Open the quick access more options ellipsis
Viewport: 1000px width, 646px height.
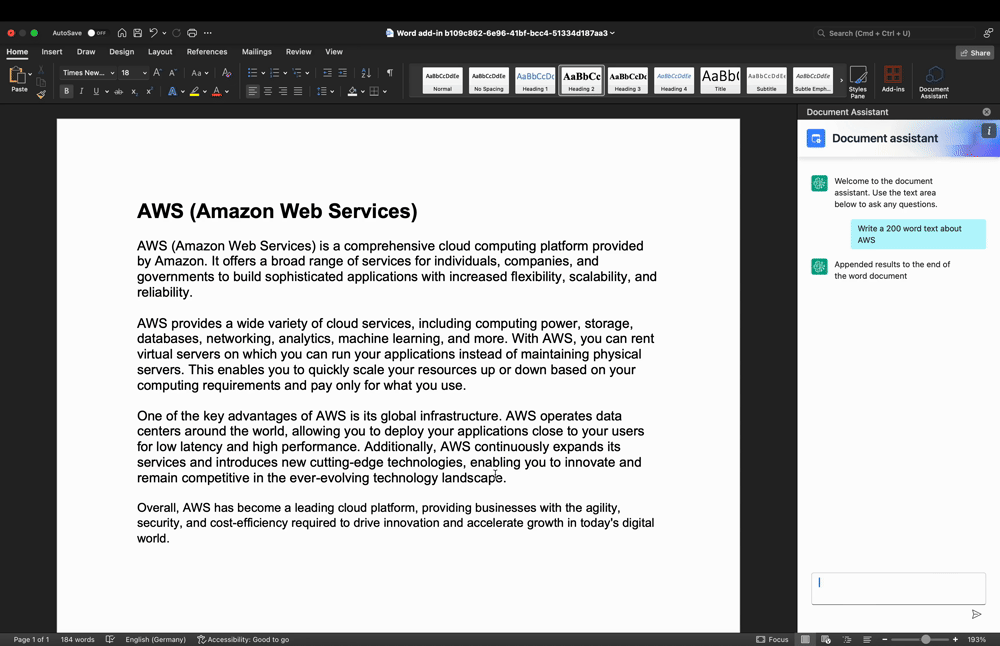(208, 33)
